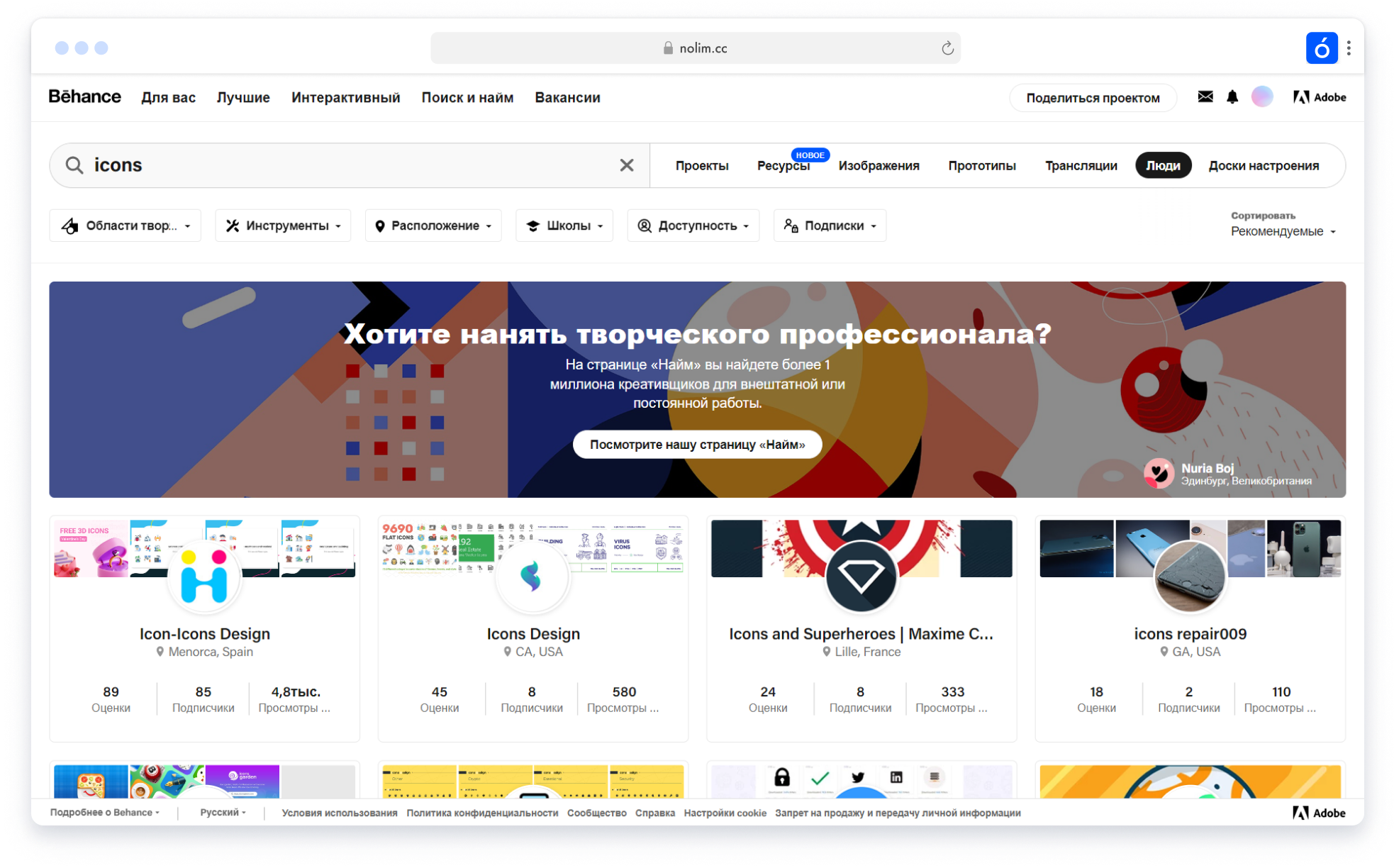Viewport: 1394px width, 868px height.
Task: Open the Behance home logo
Action: [x=84, y=97]
